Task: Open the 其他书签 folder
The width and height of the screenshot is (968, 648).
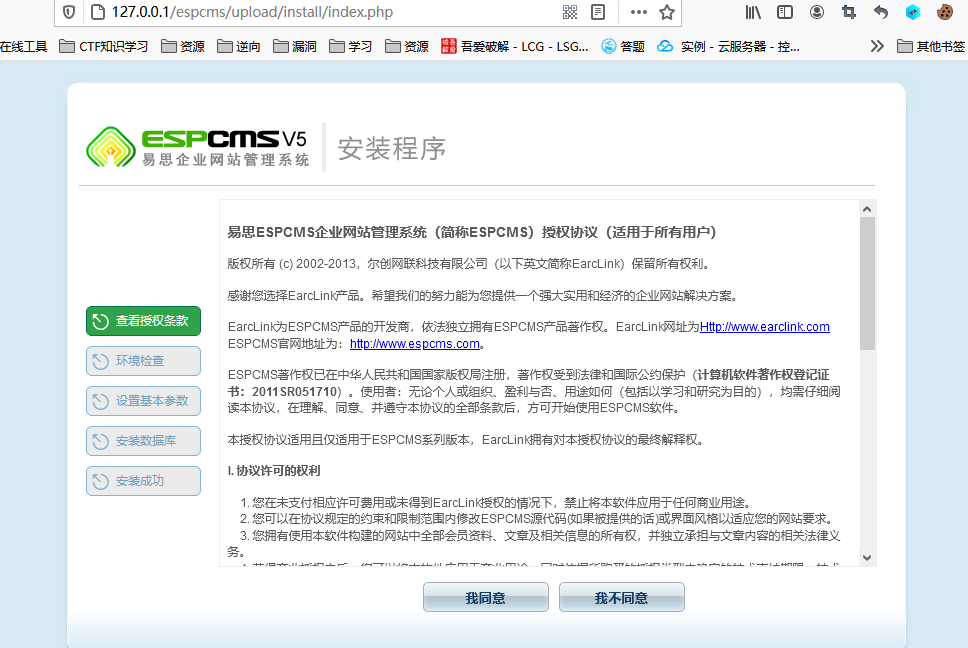Action: (931, 46)
